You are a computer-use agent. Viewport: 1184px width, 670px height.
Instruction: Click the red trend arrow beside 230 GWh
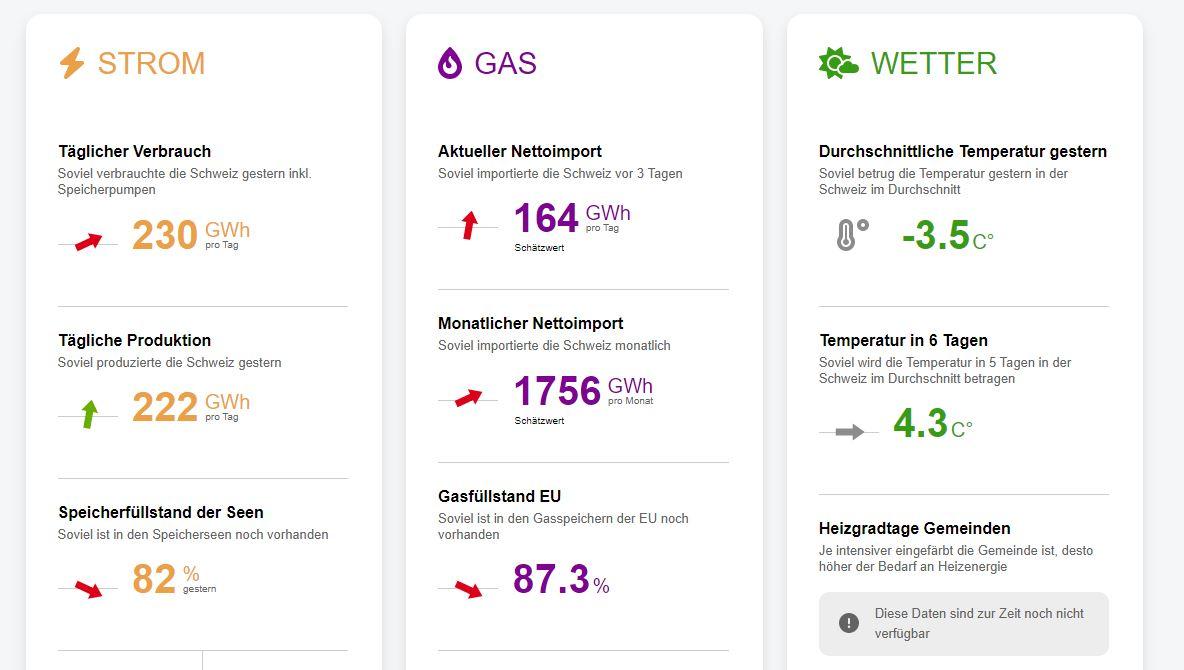coord(88,242)
